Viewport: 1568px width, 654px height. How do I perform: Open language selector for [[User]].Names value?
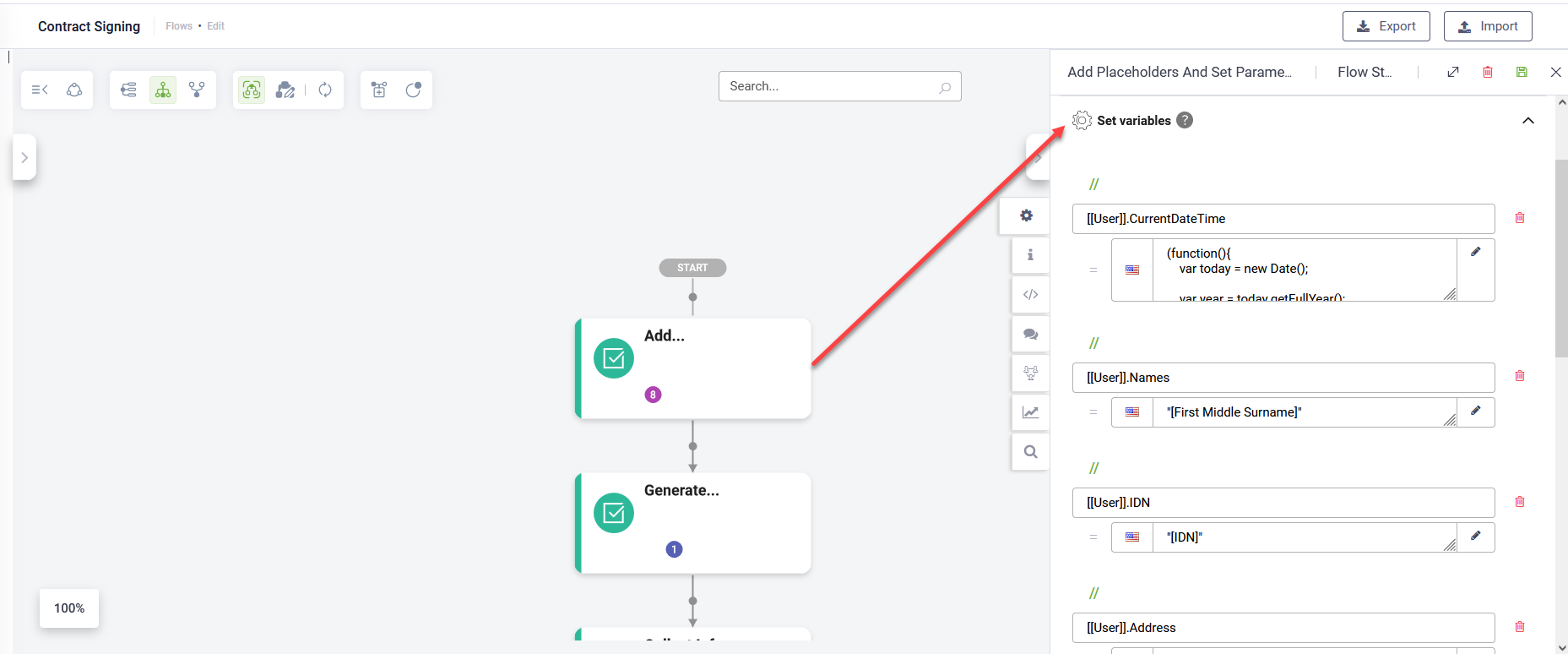tap(1132, 412)
